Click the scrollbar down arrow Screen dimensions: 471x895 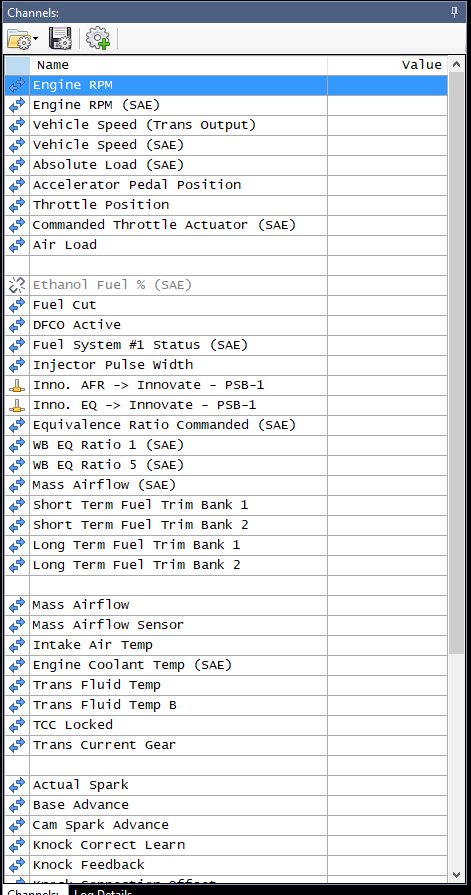(456, 874)
